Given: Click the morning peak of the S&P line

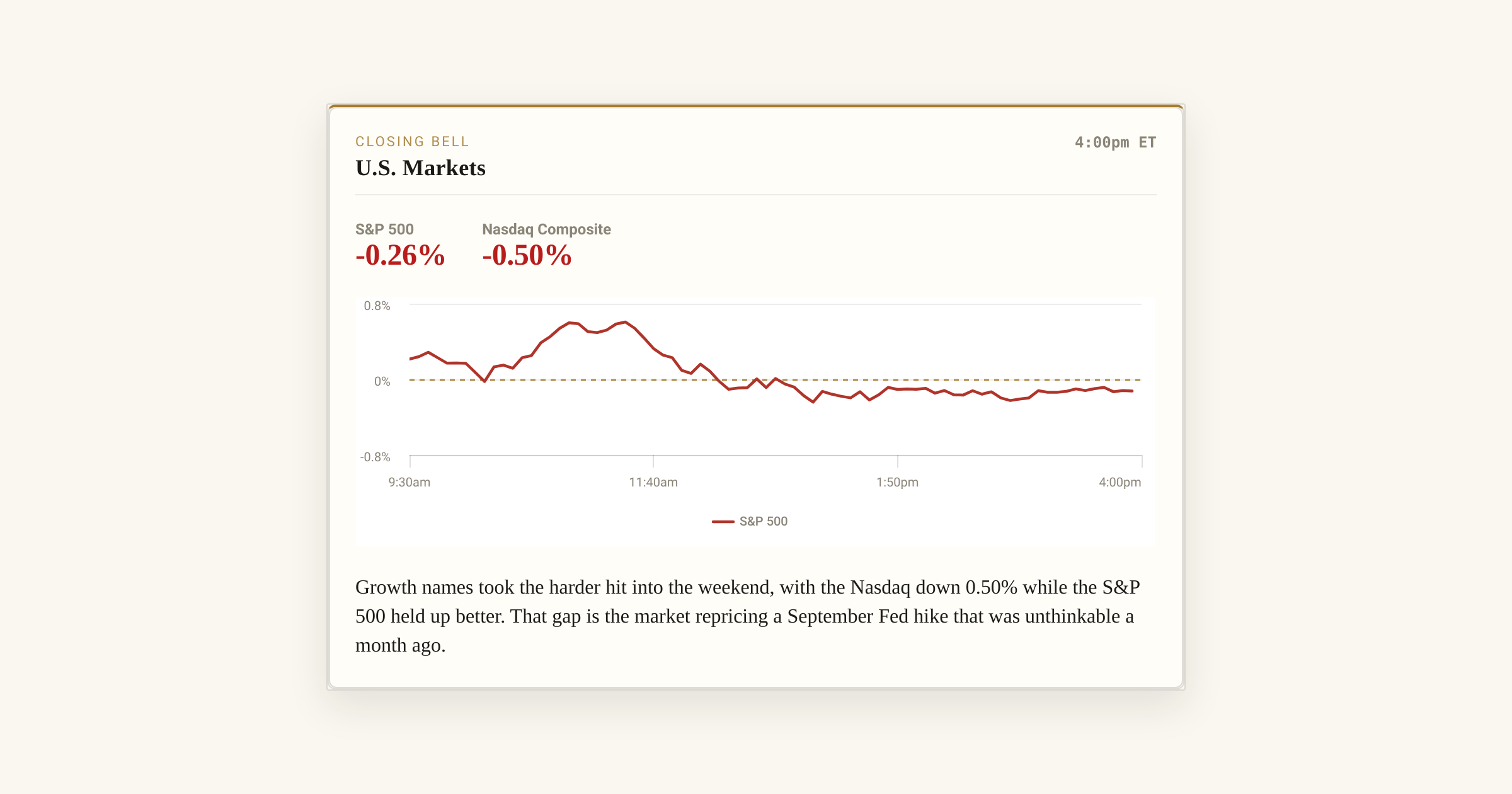Looking at the screenshot, I should coord(624,322).
